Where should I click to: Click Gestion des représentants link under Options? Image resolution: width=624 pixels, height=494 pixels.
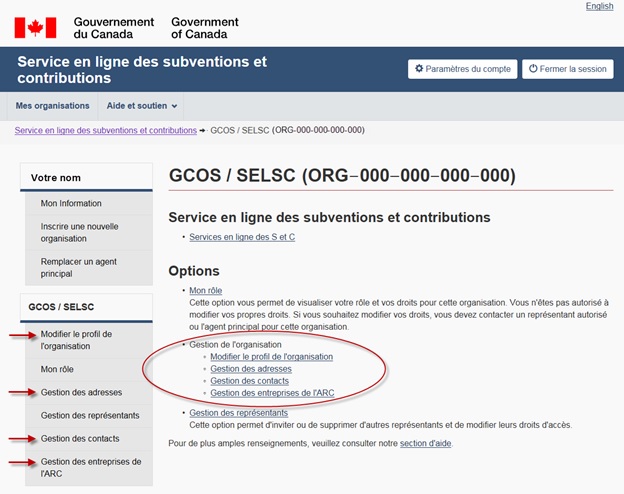click(238, 412)
